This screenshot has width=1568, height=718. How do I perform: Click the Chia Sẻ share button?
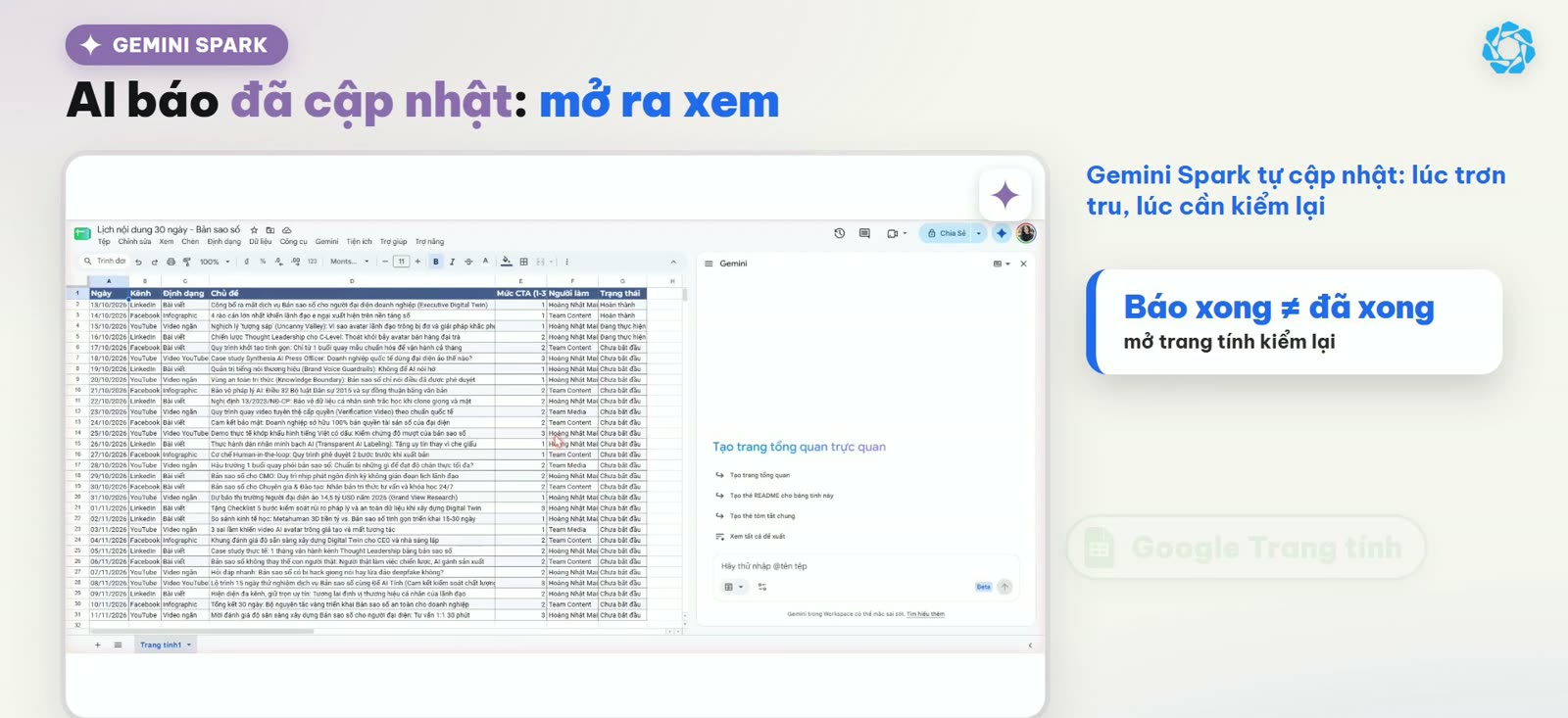click(x=947, y=233)
